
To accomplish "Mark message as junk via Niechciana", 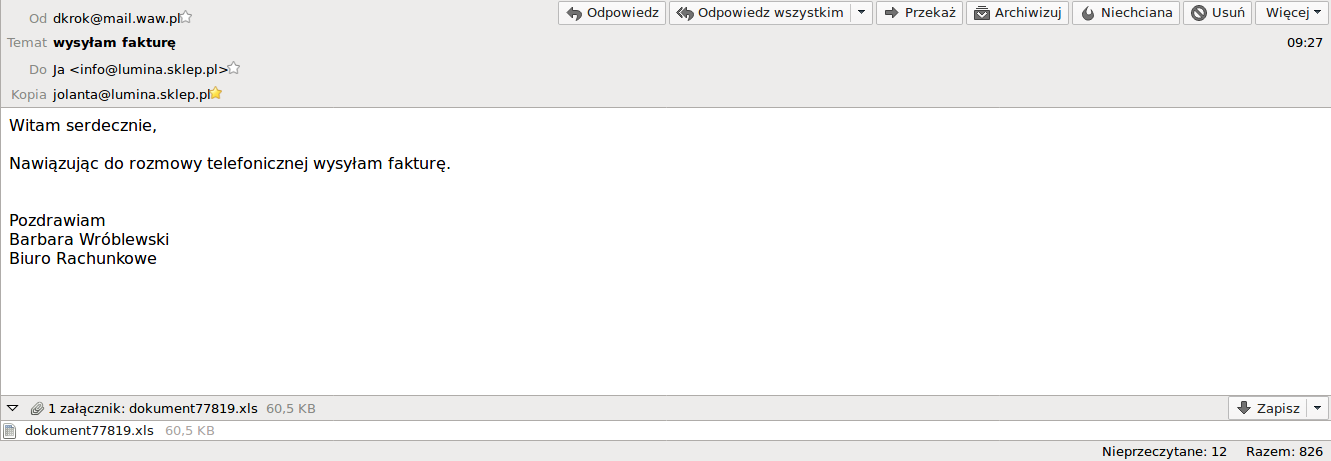I will [1126, 13].
